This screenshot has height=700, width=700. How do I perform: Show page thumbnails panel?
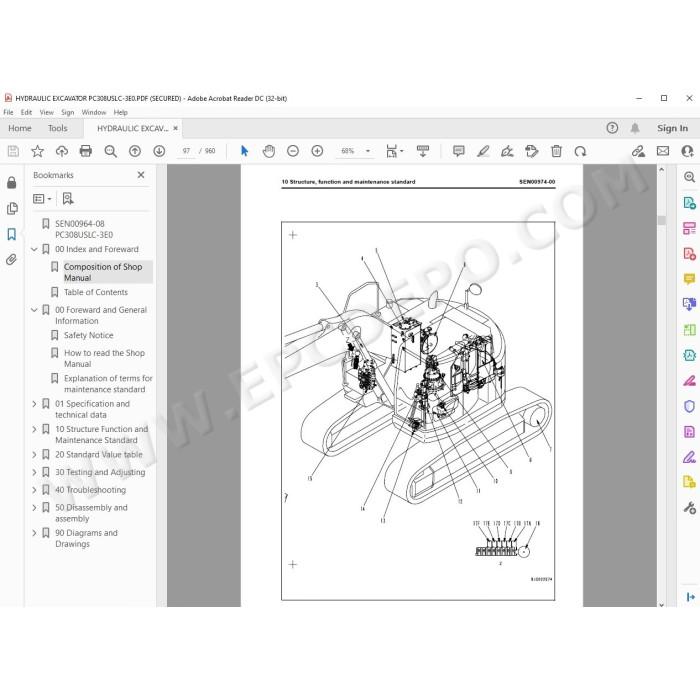(12, 208)
